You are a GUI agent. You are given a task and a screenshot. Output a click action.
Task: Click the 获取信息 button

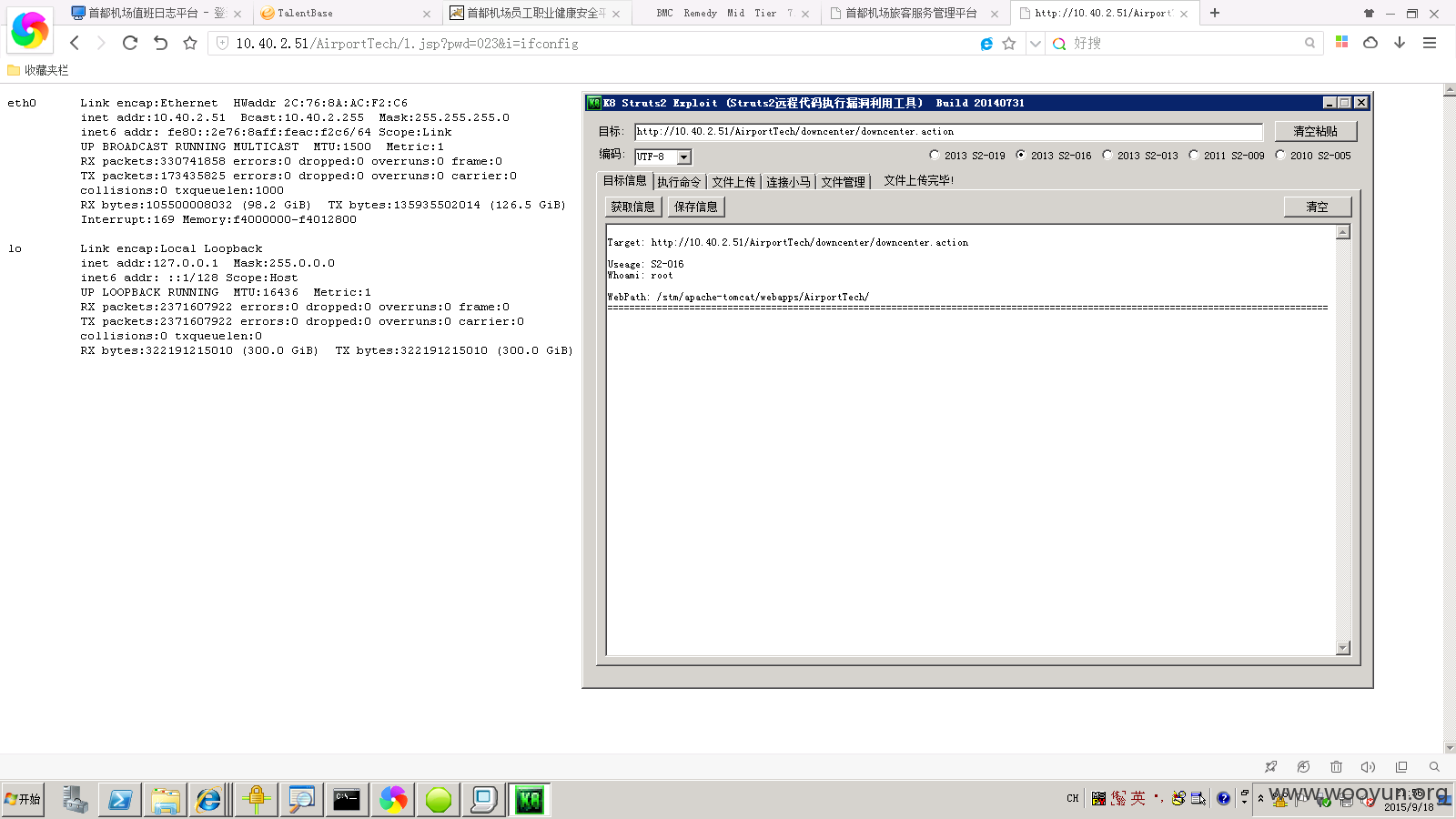coord(632,207)
